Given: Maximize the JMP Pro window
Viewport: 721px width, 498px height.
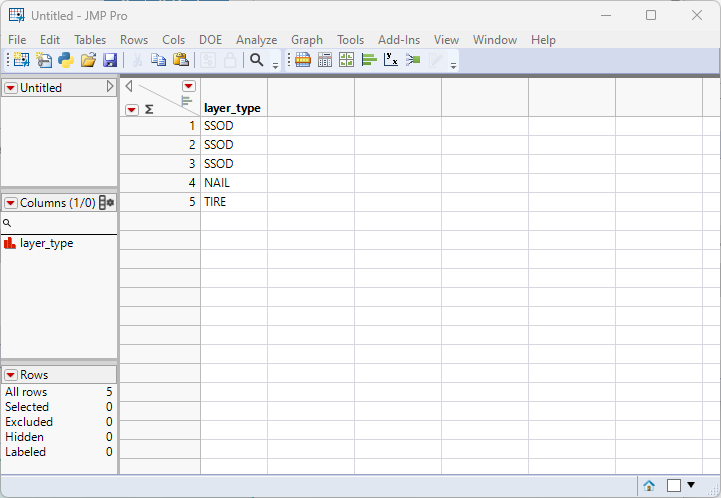Looking at the screenshot, I should [651, 15].
